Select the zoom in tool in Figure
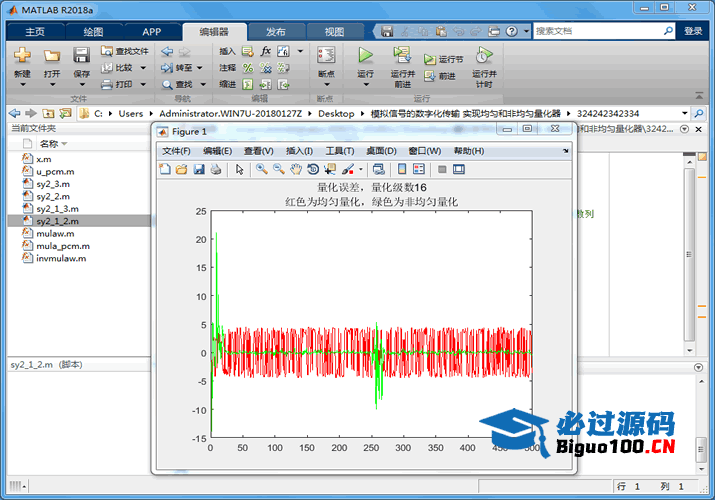Viewport: 715px width, 500px height. 262,170
